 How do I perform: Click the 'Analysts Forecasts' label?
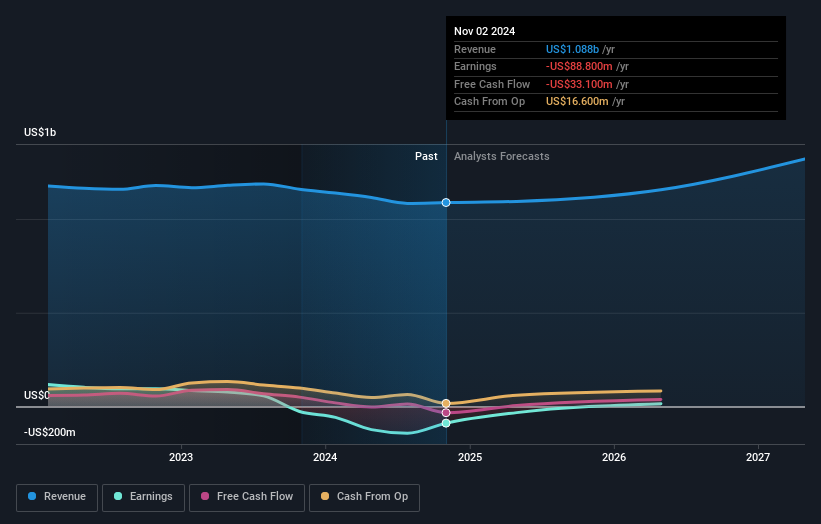pos(502,156)
